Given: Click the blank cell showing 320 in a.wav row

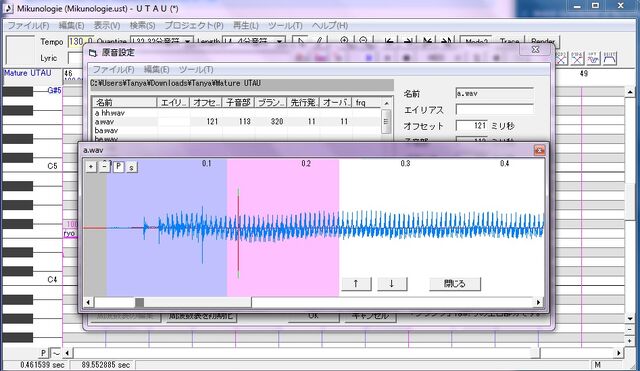Looking at the screenshot, I should tap(271, 122).
